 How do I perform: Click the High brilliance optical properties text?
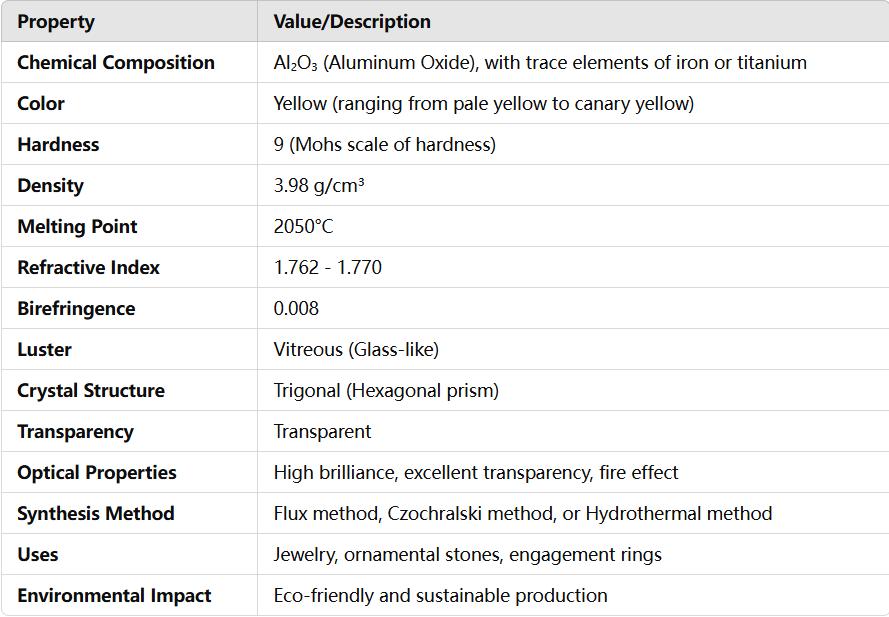click(x=476, y=472)
